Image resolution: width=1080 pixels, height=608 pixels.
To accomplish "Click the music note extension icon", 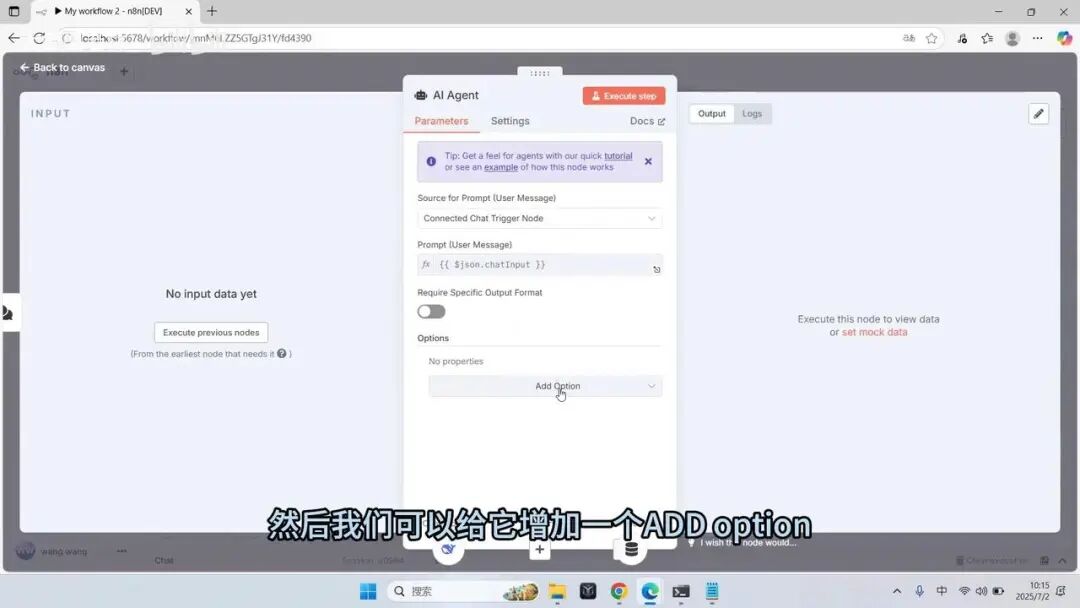I will 962,38.
